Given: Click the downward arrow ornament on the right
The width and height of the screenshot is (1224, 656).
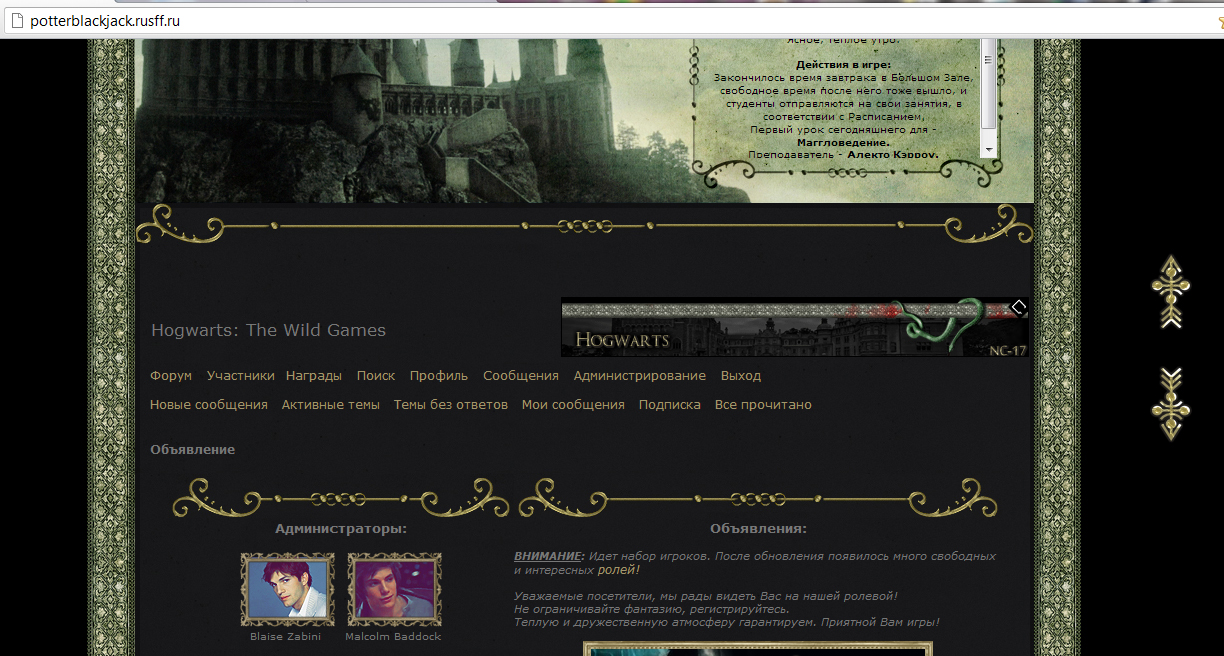Looking at the screenshot, I should coord(1169,404).
